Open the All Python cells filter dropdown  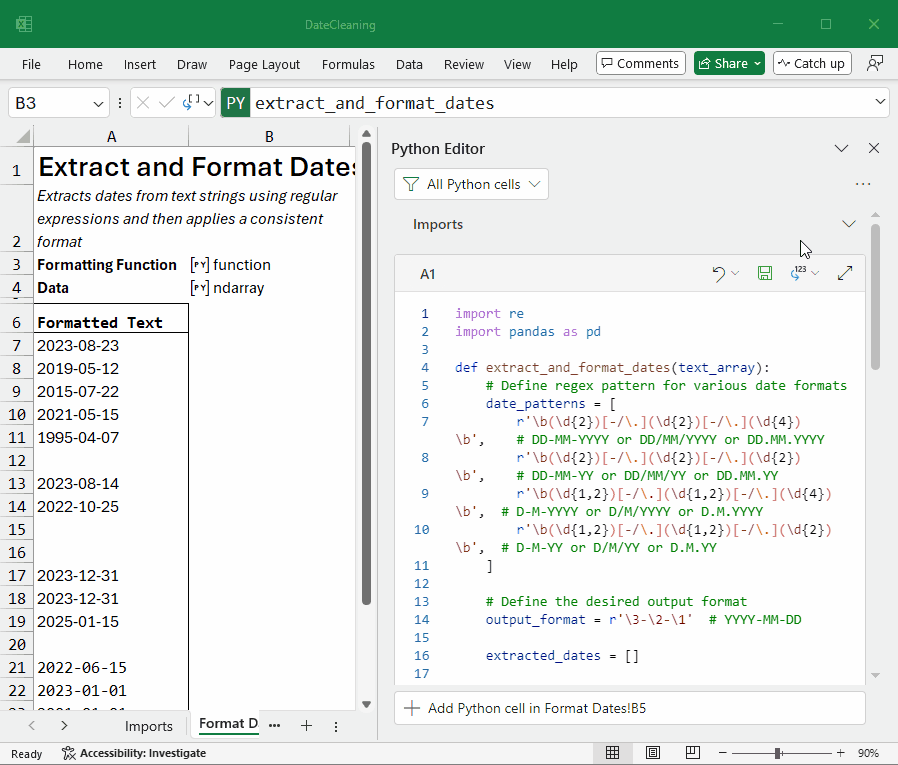471,184
